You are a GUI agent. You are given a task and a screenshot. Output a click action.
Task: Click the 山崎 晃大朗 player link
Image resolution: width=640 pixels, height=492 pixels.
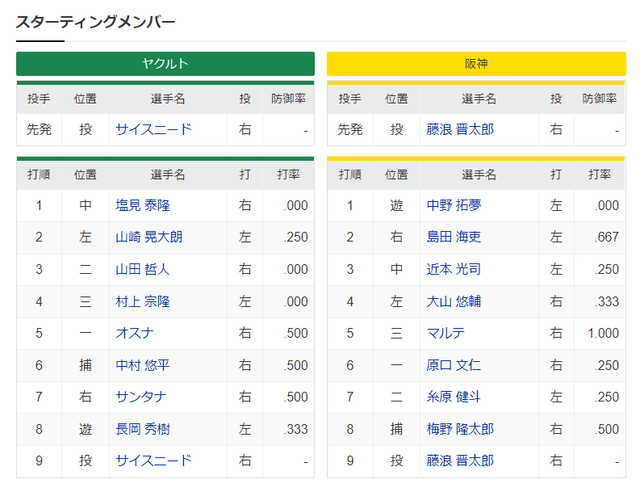pyautogui.click(x=149, y=237)
